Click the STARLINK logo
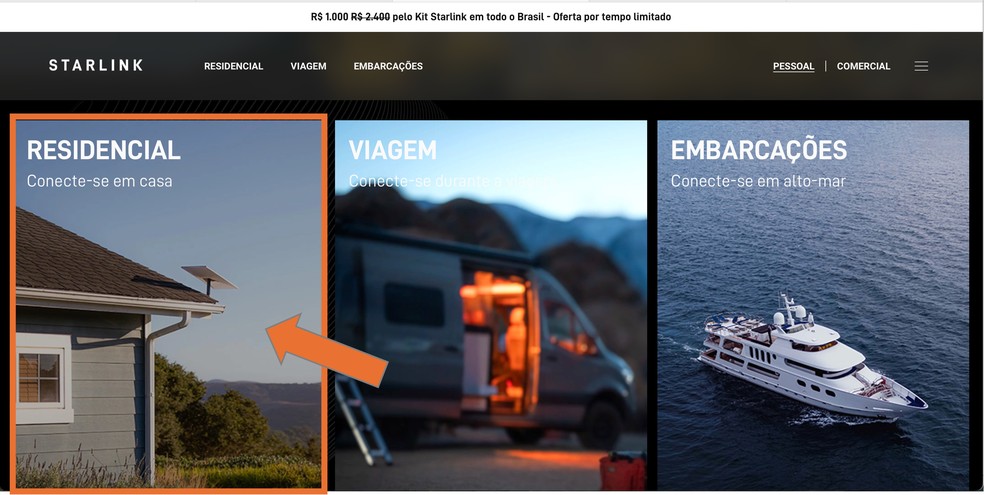The width and height of the screenshot is (984, 495). (96, 65)
